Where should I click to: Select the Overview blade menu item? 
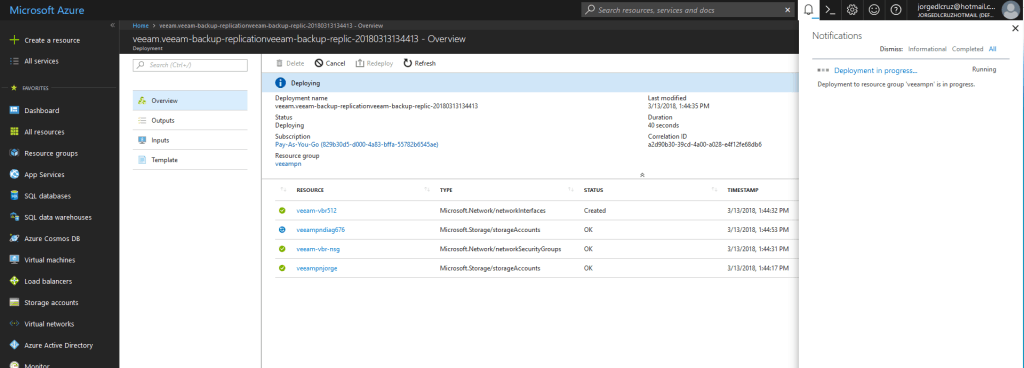(190, 100)
